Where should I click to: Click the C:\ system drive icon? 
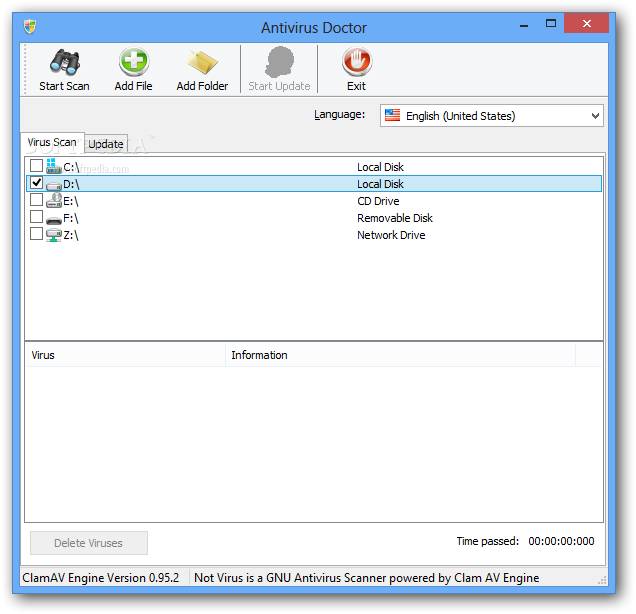(54, 166)
